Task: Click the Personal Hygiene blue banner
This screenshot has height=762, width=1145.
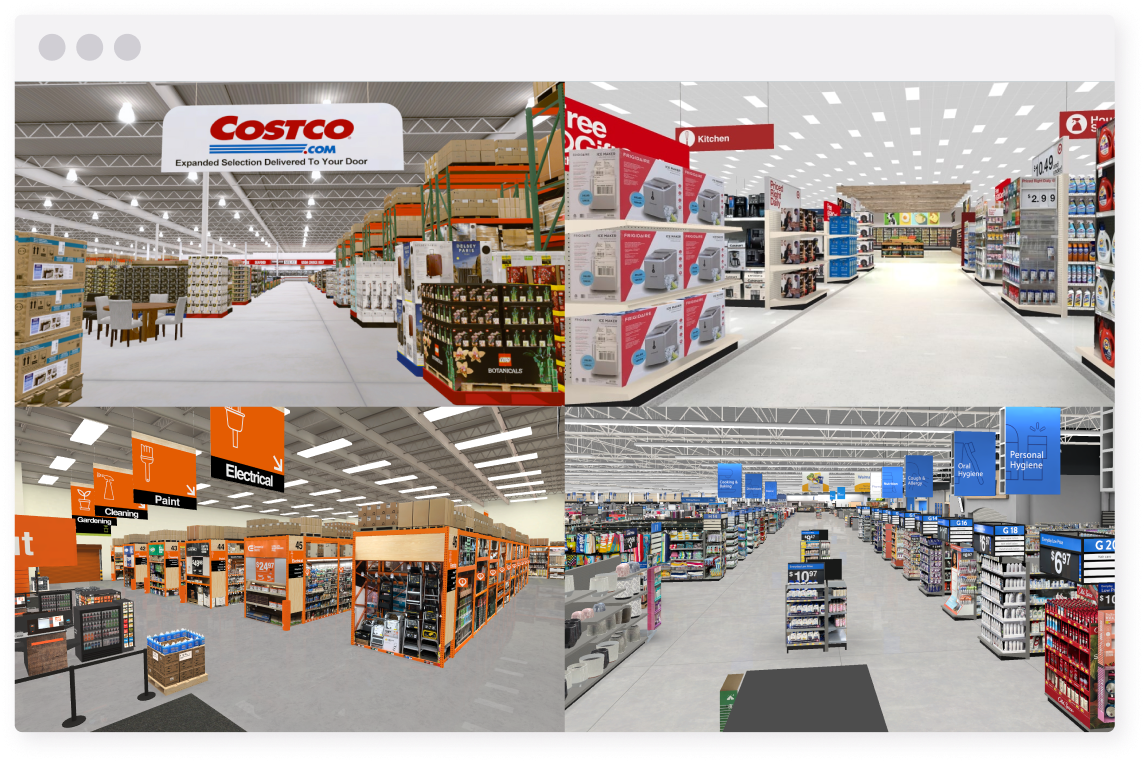Action: (1032, 449)
